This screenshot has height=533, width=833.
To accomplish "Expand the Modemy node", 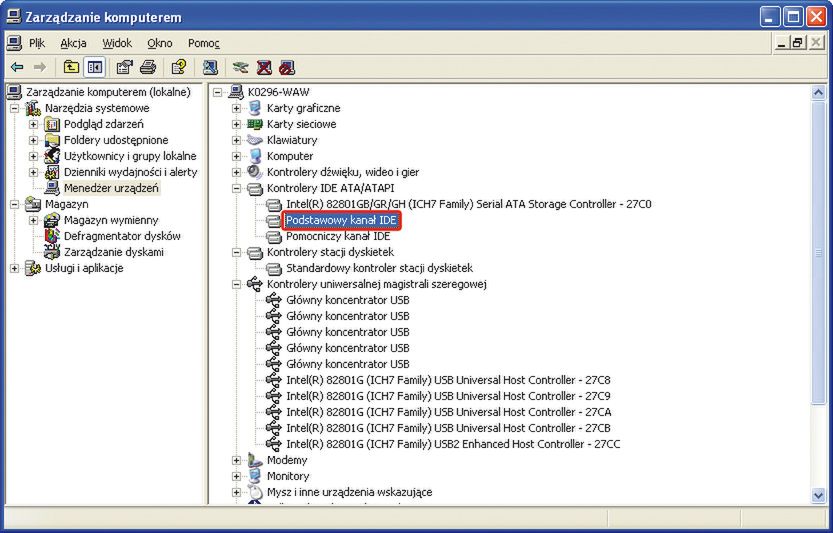I will pyautogui.click(x=236, y=460).
